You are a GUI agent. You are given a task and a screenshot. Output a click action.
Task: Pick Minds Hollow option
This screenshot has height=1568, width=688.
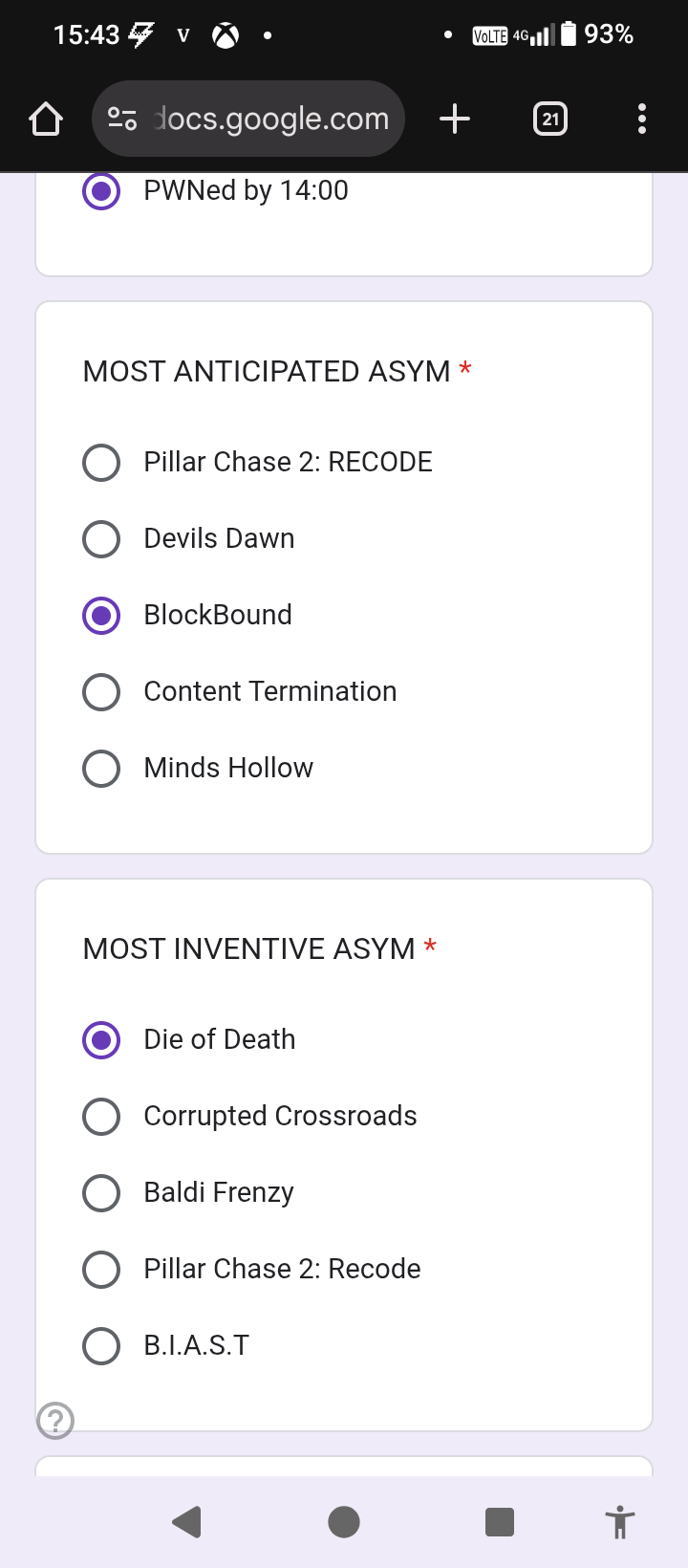[101, 769]
